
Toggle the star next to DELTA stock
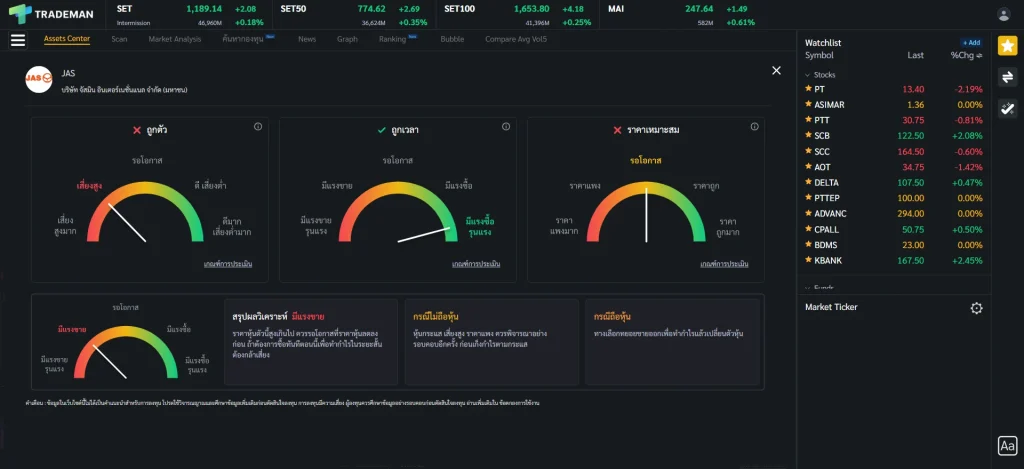[808, 183]
